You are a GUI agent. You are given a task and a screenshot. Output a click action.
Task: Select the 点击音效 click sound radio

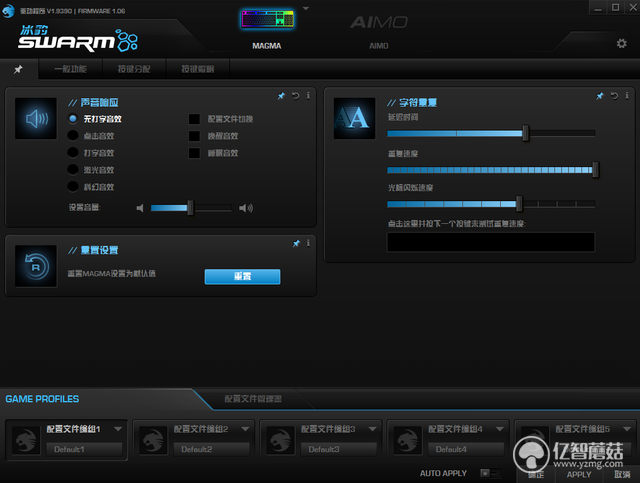[x=73, y=136]
